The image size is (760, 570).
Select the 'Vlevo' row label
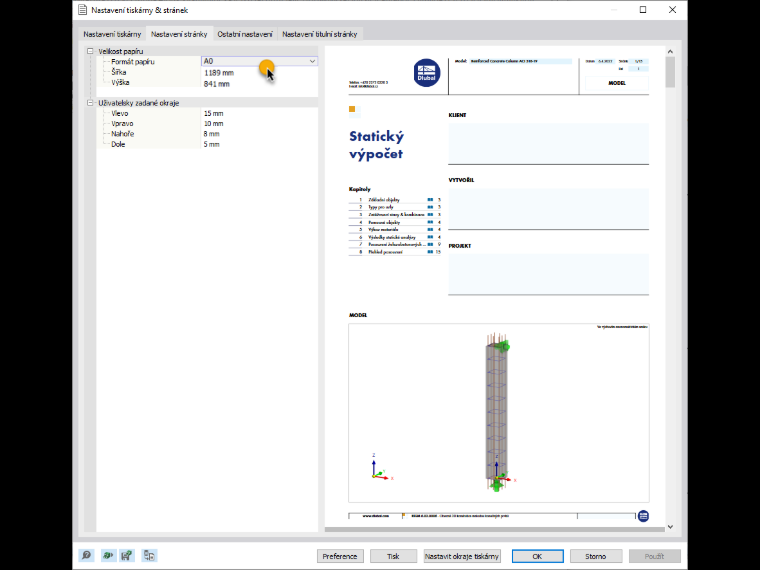[x=120, y=113]
